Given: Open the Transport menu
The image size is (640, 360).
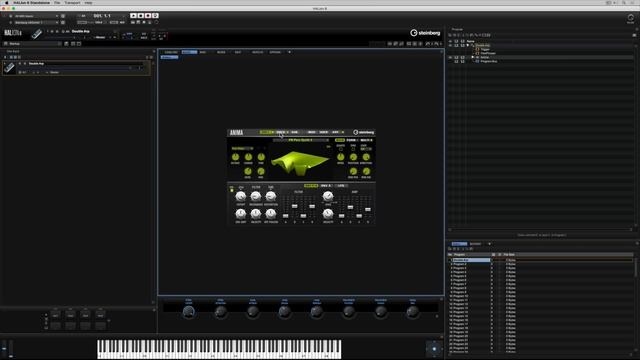Looking at the screenshot, I should [x=72, y=2].
